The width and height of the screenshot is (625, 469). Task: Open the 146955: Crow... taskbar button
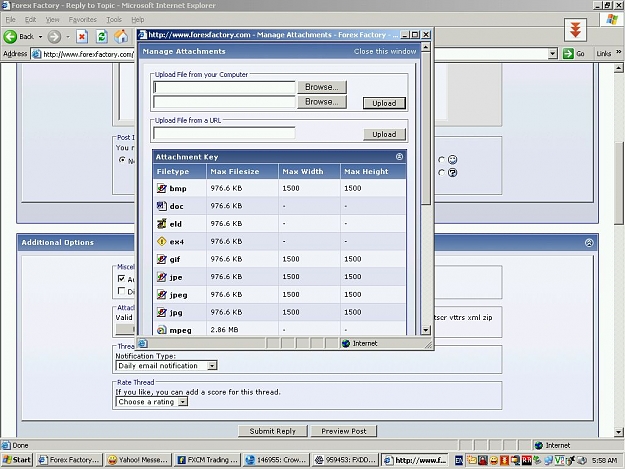click(x=276, y=460)
